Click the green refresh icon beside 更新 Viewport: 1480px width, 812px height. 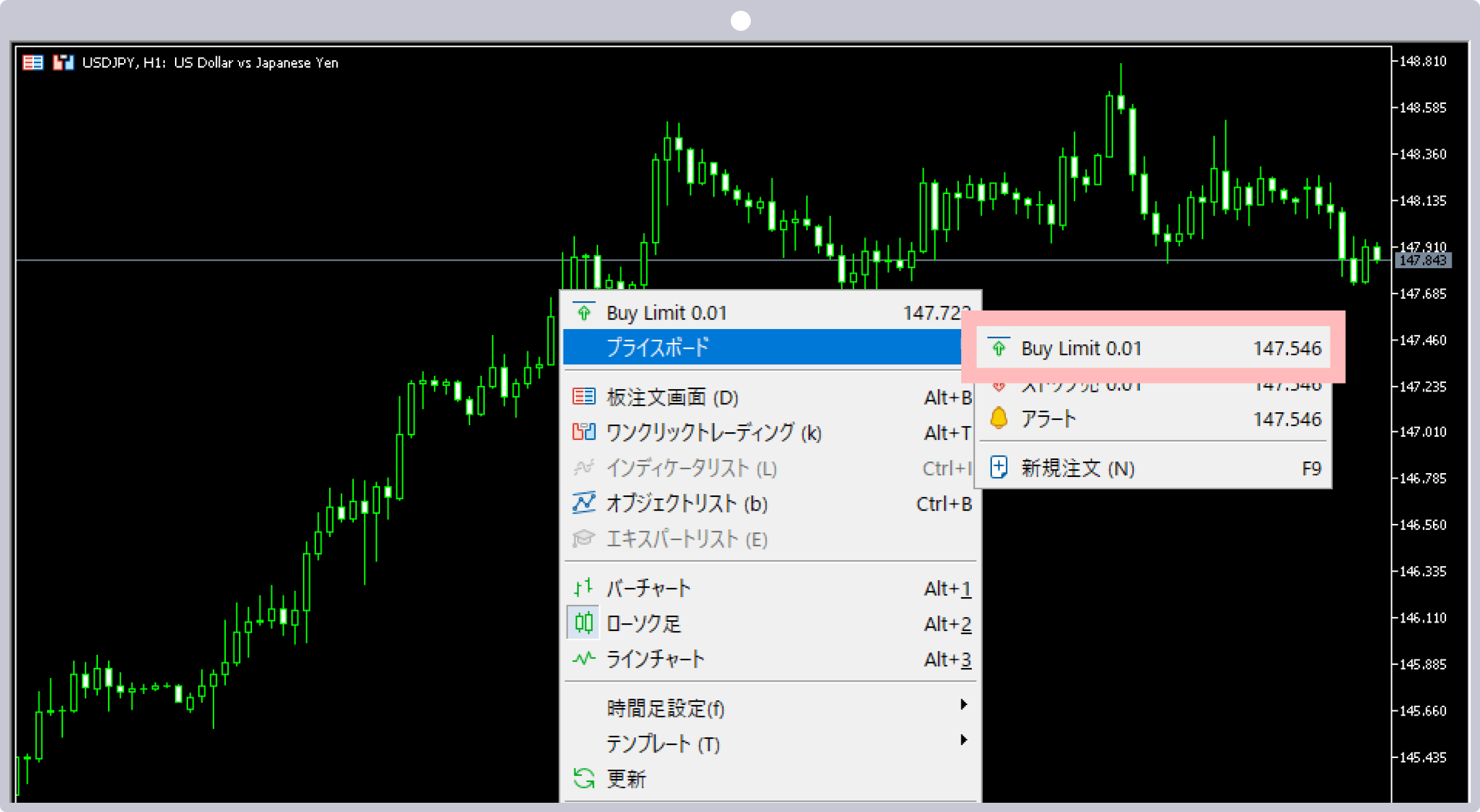click(584, 779)
